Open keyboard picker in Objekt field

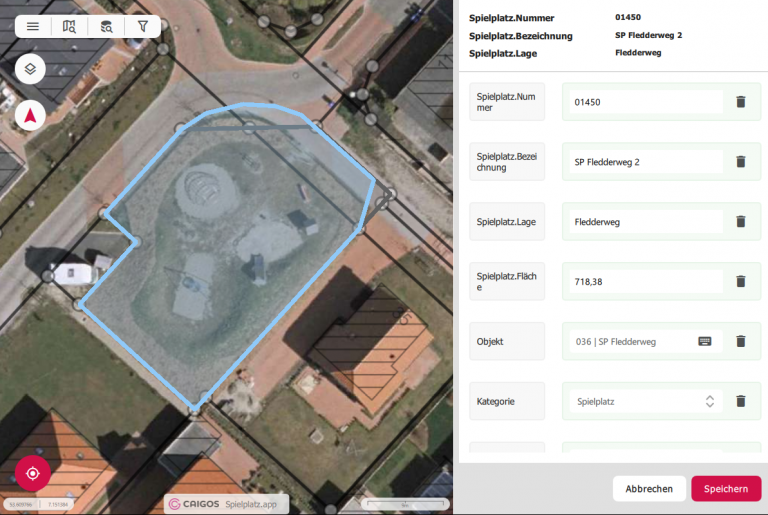704,341
